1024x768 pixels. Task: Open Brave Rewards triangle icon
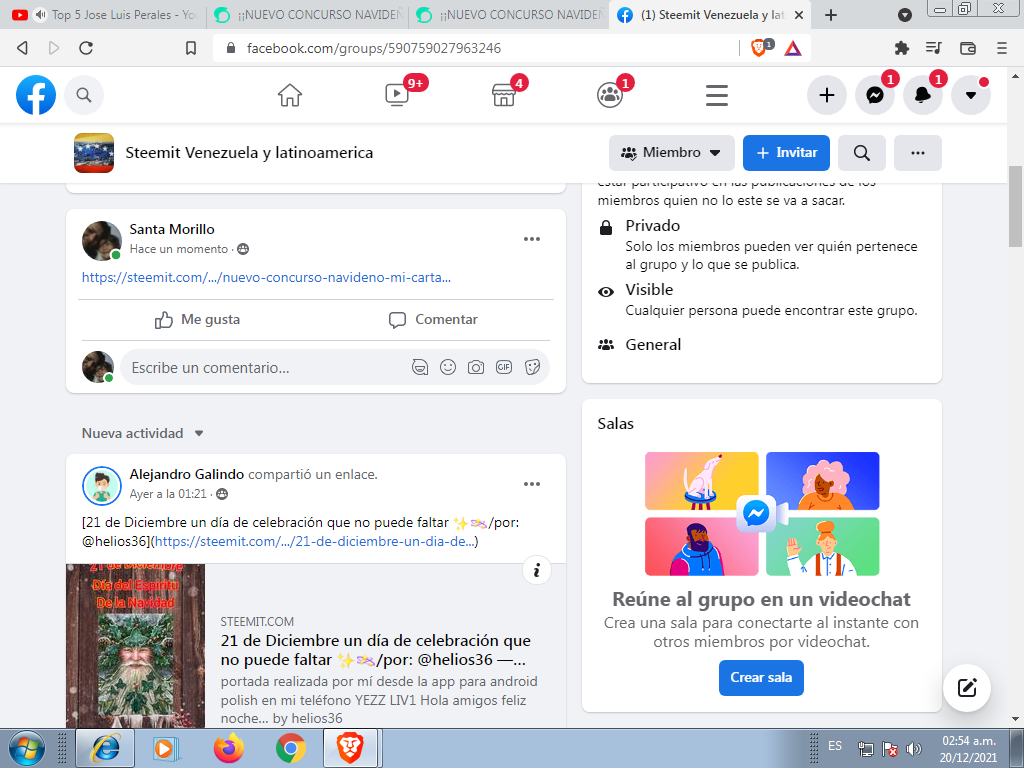[793, 48]
